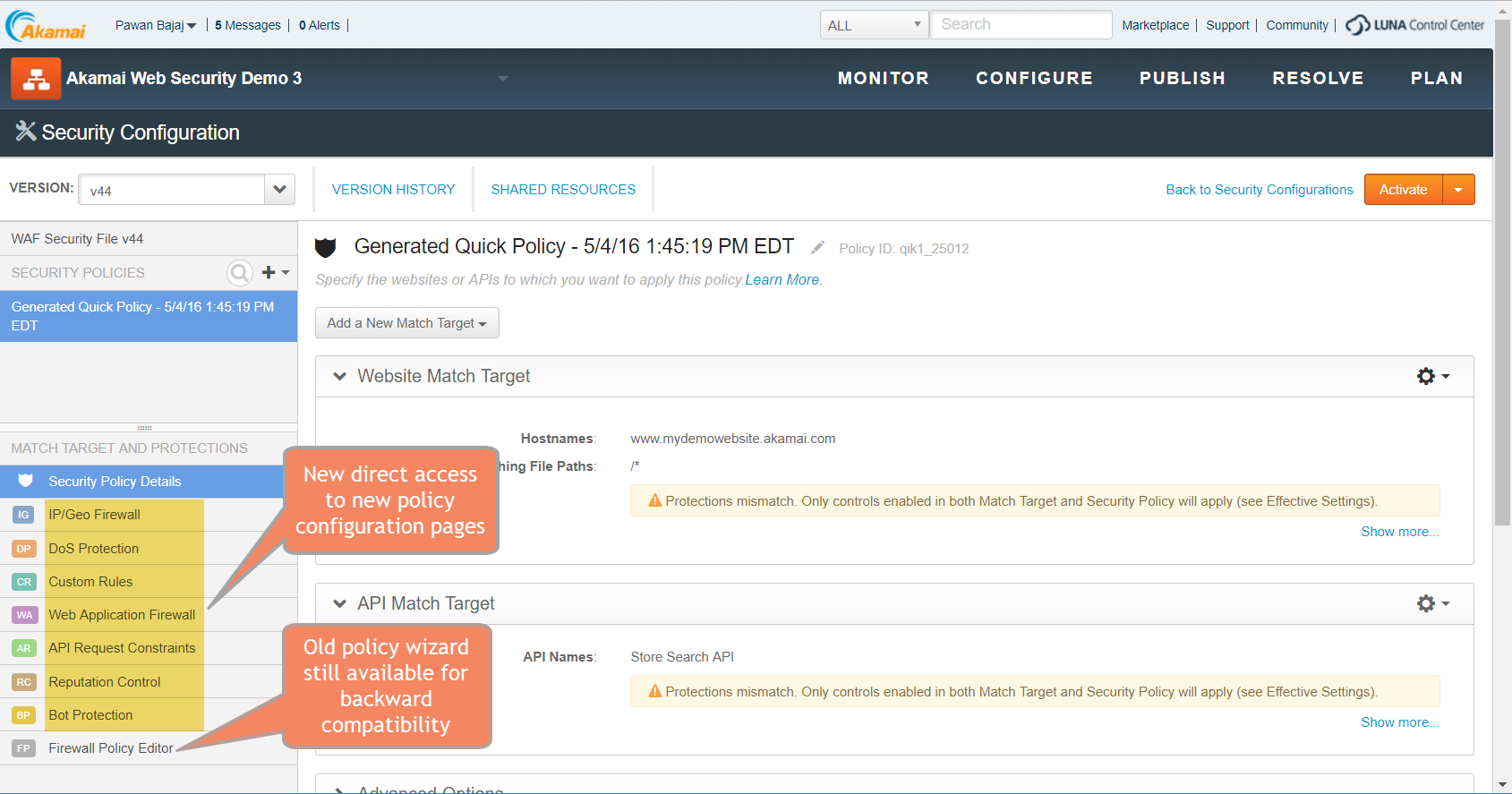Collapse the API Match Target section
1512x794 pixels.
[339, 603]
